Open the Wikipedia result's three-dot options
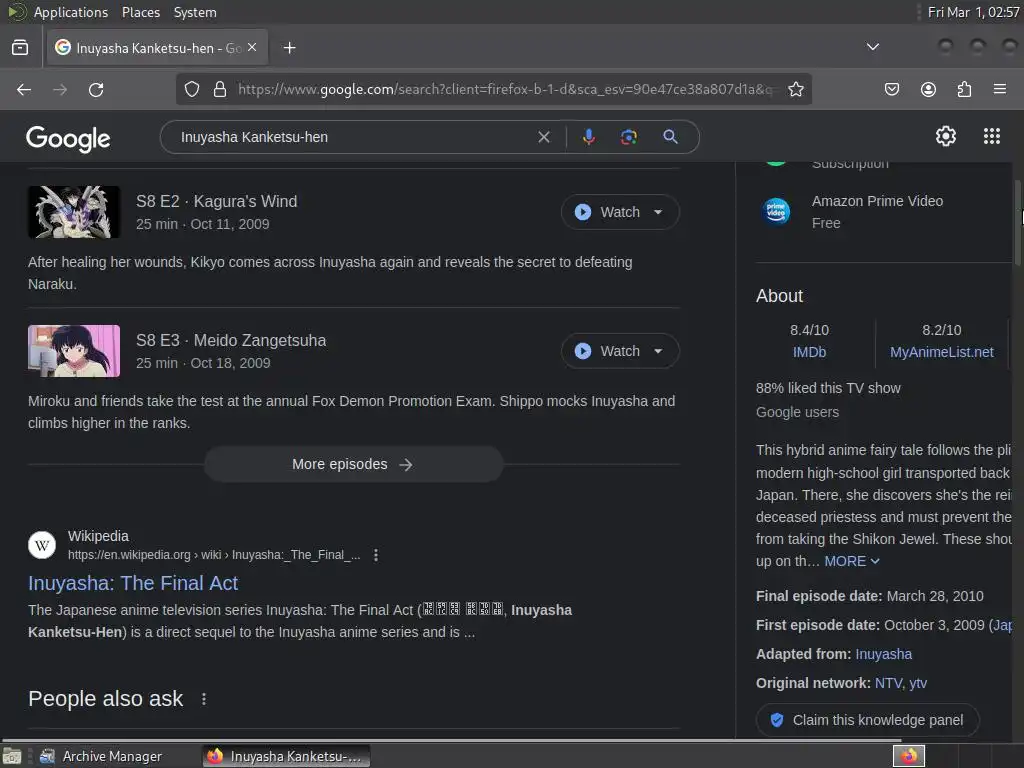Viewport: 1024px width, 768px height. pyautogui.click(x=376, y=555)
